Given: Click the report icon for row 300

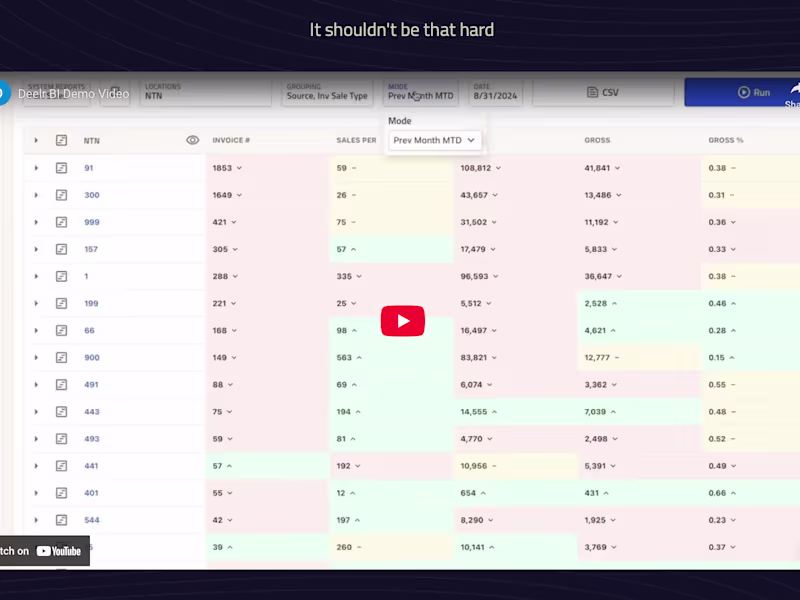Looking at the screenshot, I should click(61, 195).
